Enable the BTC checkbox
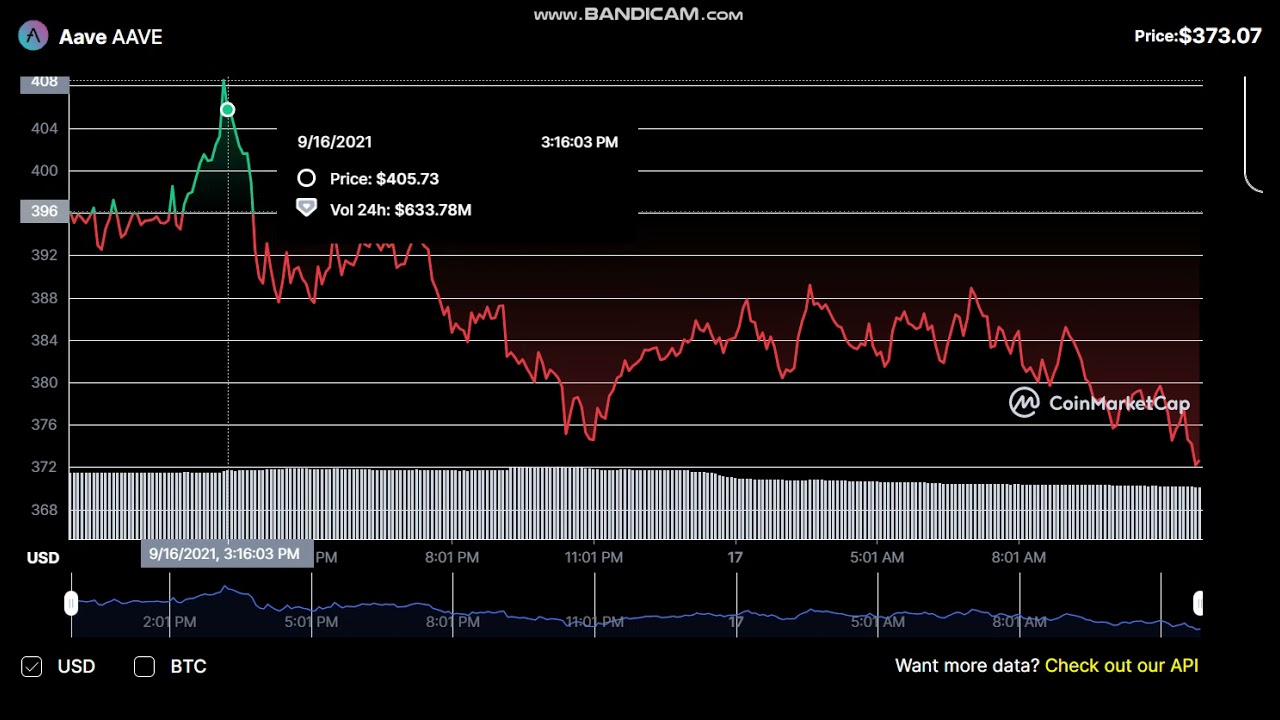This screenshot has width=1280, height=720. pos(144,666)
